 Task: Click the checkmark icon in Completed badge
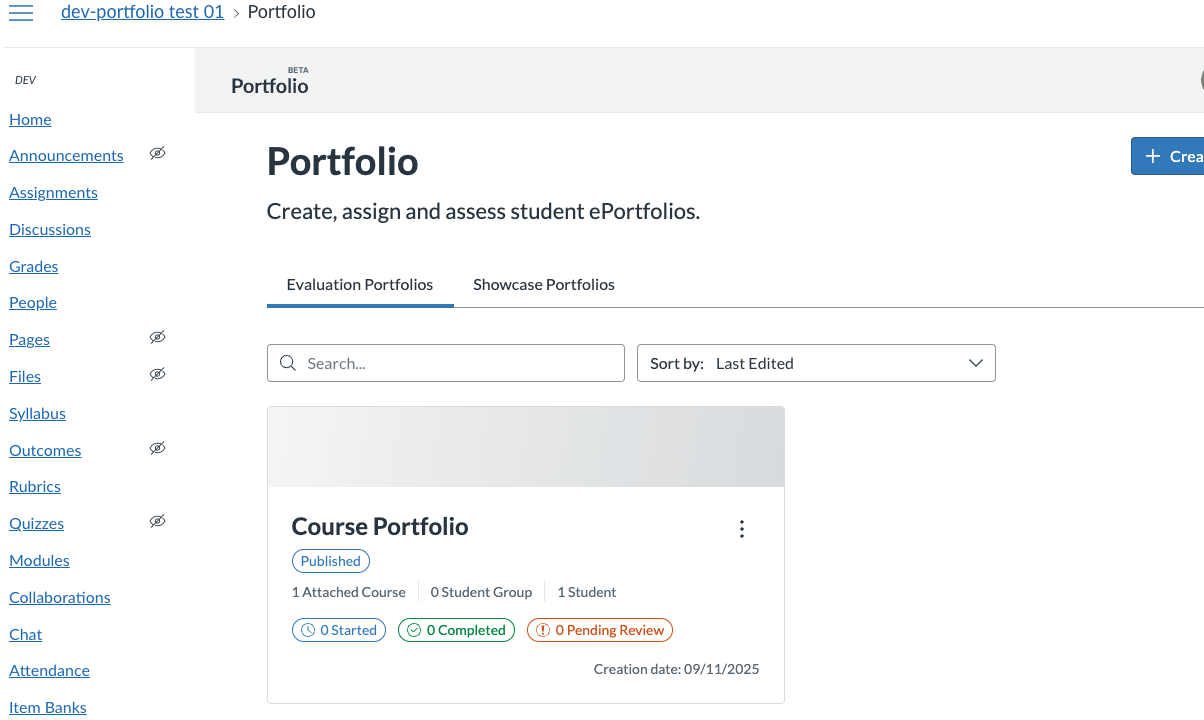[414, 630]
